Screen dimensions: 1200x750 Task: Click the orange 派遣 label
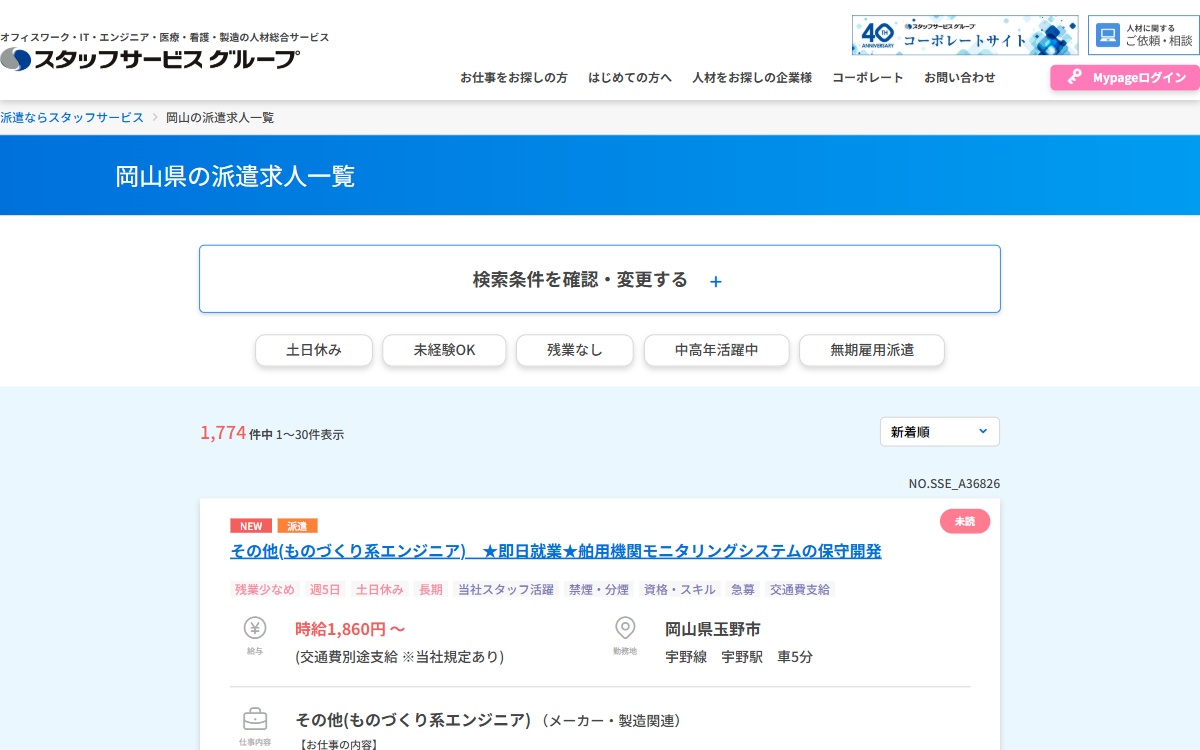click(x=297, y=526)
